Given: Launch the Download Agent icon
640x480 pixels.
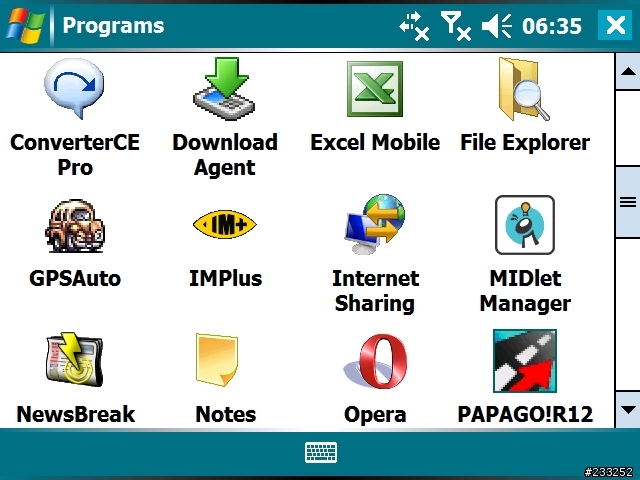Looking at the screenshot, I should [224, 88].
